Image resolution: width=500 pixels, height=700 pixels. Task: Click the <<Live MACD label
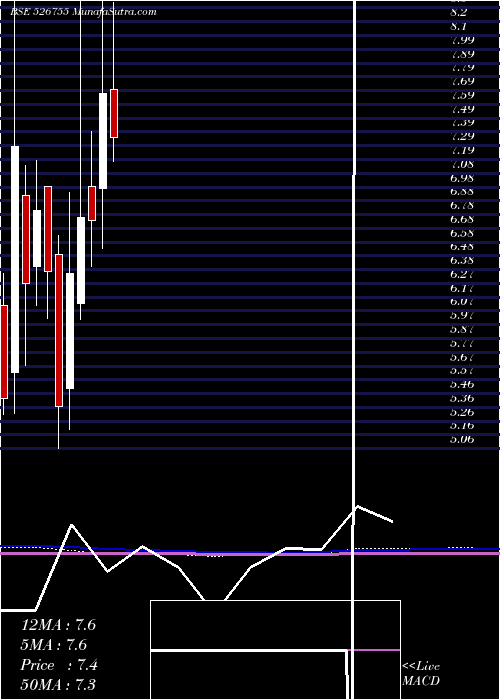(421, 674)
